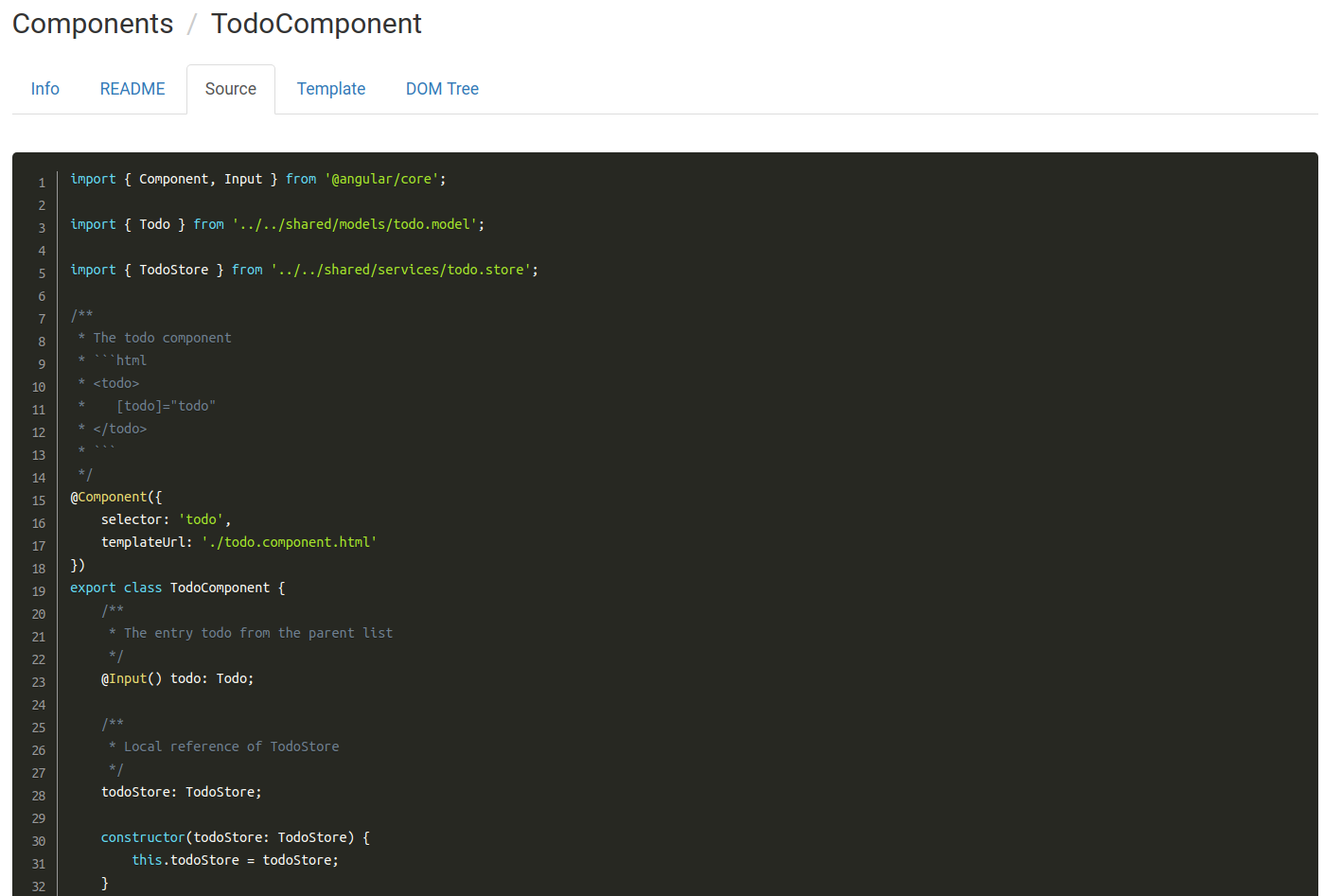Image resolution: width=1324 pixels, height=896 pixels.
Task: Click the "selector: 'todo'," line
Action: tap(167, 519)
